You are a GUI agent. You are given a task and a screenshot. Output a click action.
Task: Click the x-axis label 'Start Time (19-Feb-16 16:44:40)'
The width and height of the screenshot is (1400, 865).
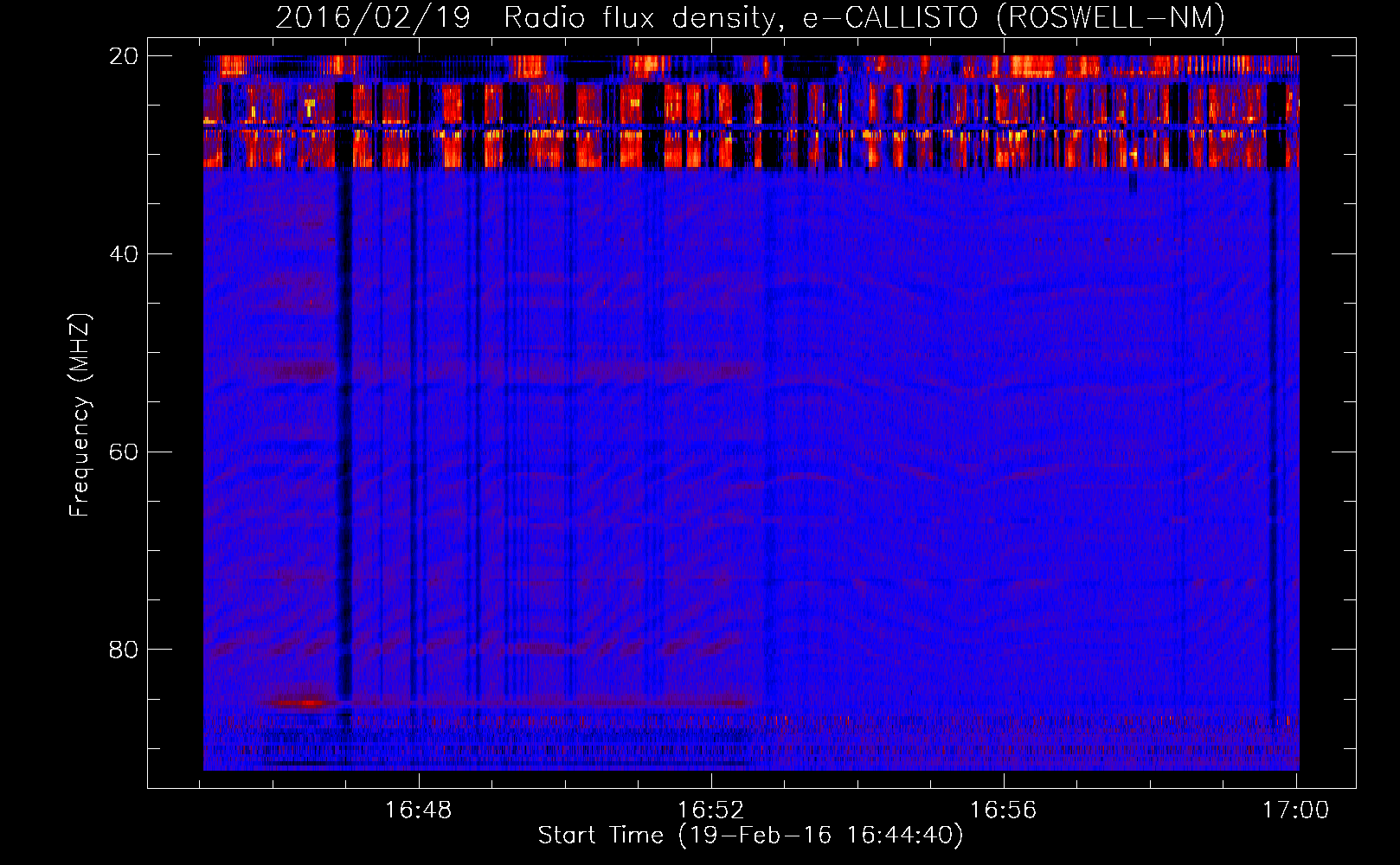(750, 836)
